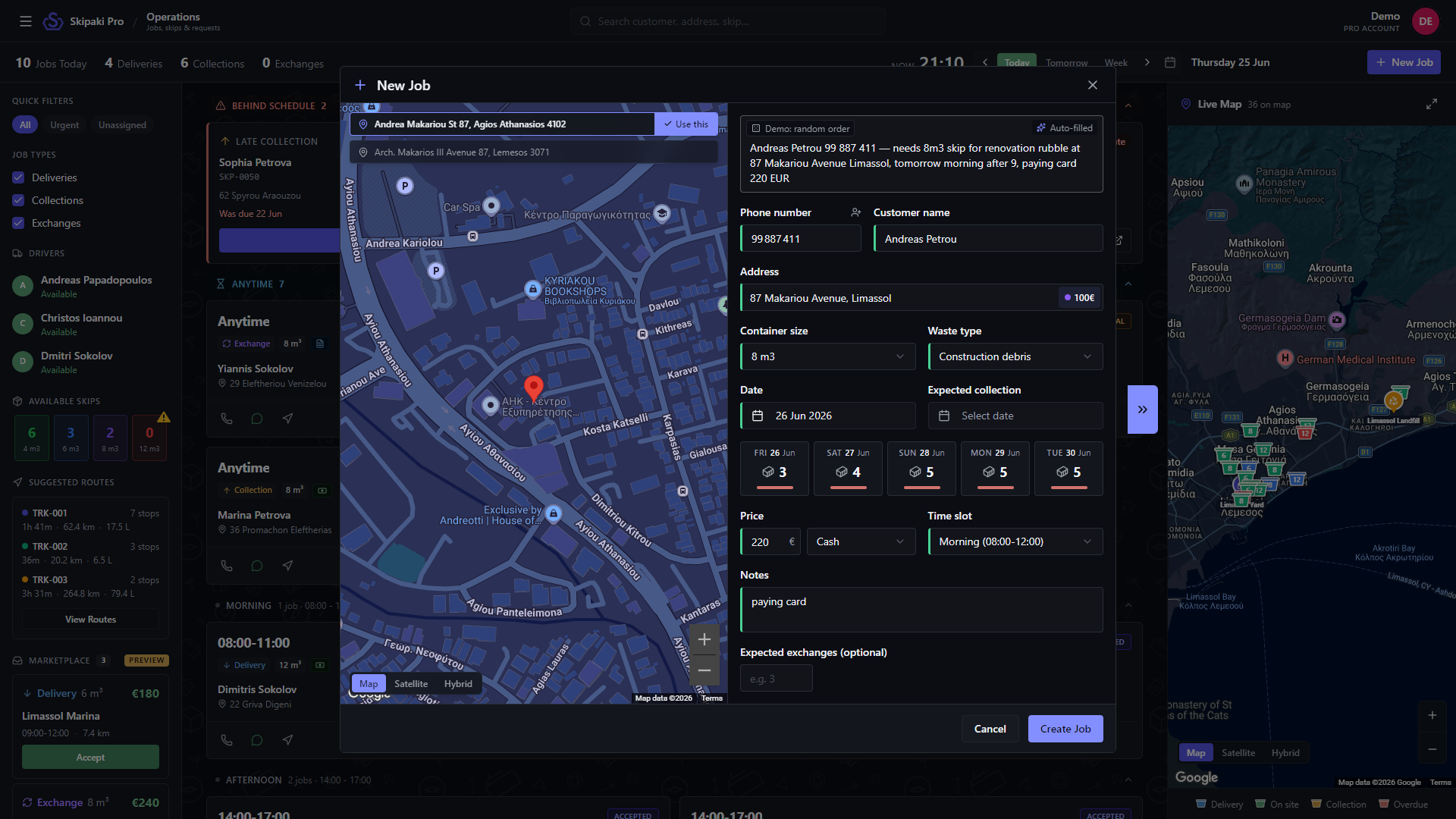The image size is (1456, 819).
Task: Open the payment method Cash dropdown
Action: (861, 541)
